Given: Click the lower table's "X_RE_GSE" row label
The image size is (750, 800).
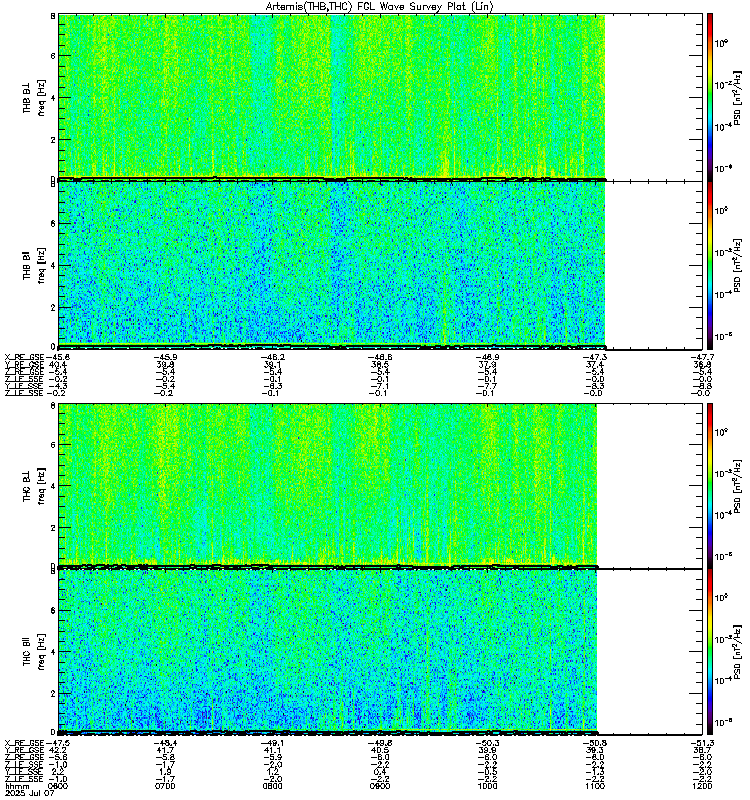Looking at the screenshot, I should [x=24, y=743].
